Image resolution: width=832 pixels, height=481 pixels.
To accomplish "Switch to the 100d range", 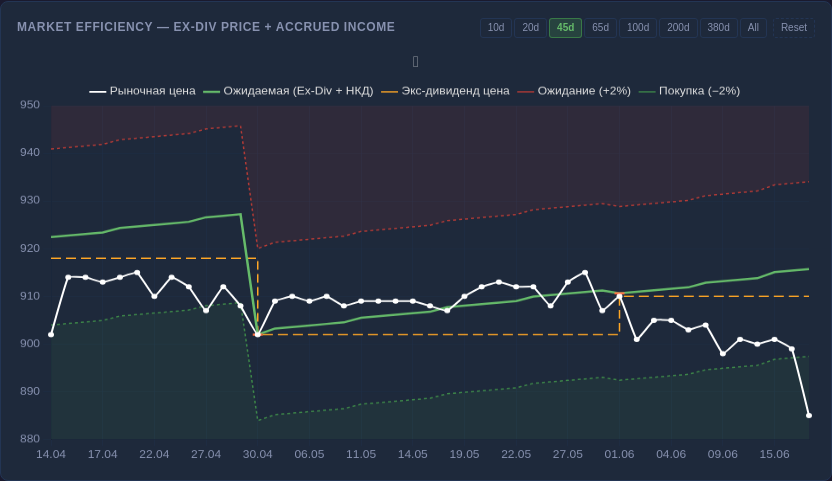I will click(x=638, y=28).
